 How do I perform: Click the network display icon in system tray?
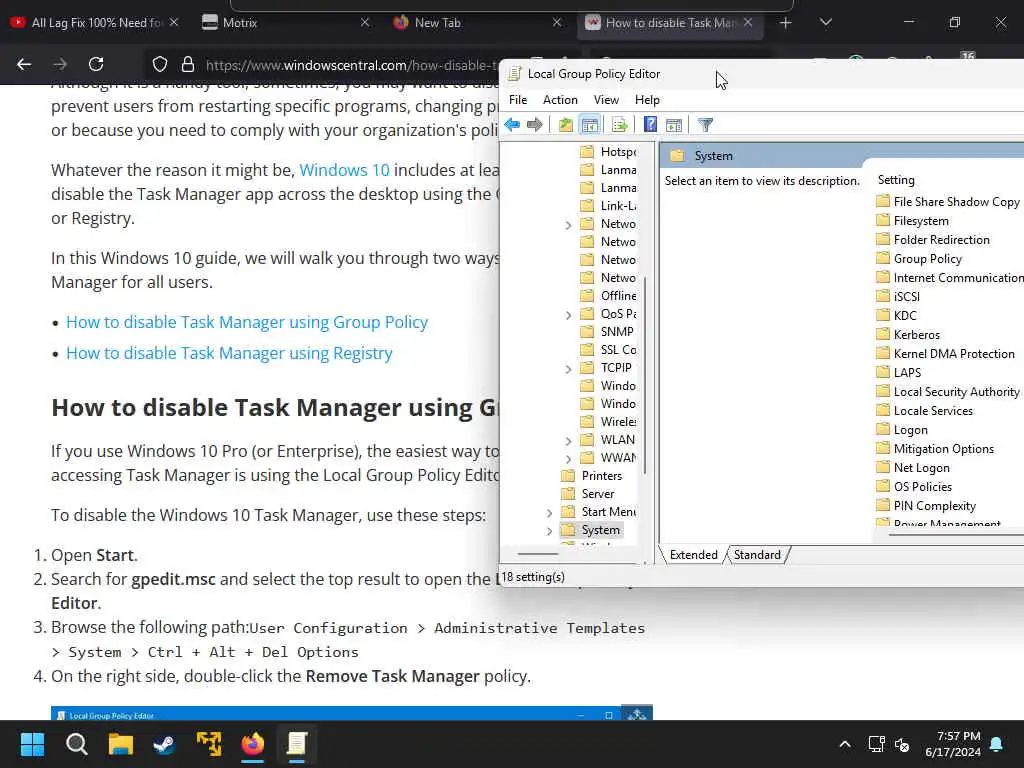(x=876, y=744)
